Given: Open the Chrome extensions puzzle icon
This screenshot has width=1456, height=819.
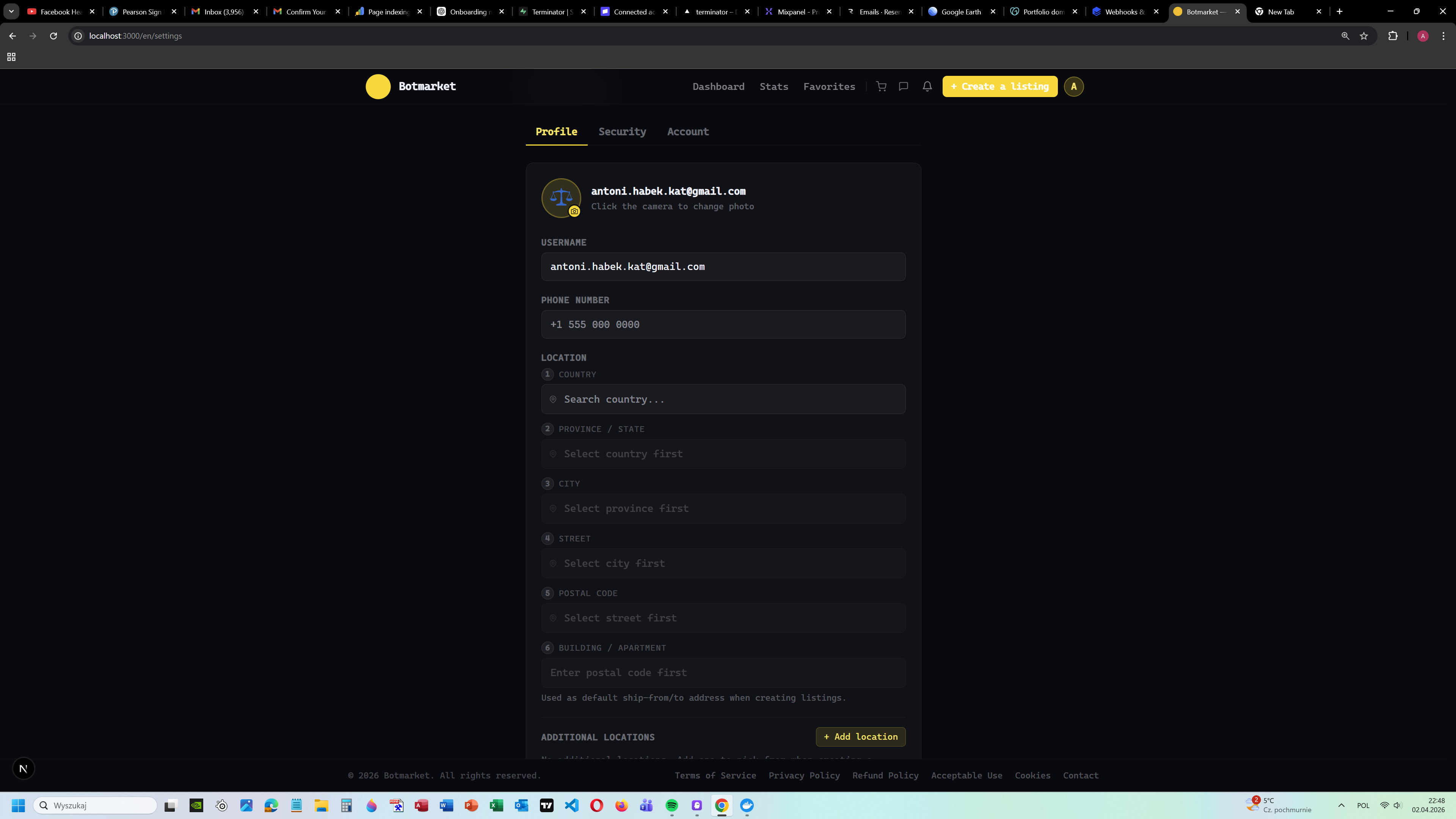Looking at the screenshot, I should pos(1393,36).
